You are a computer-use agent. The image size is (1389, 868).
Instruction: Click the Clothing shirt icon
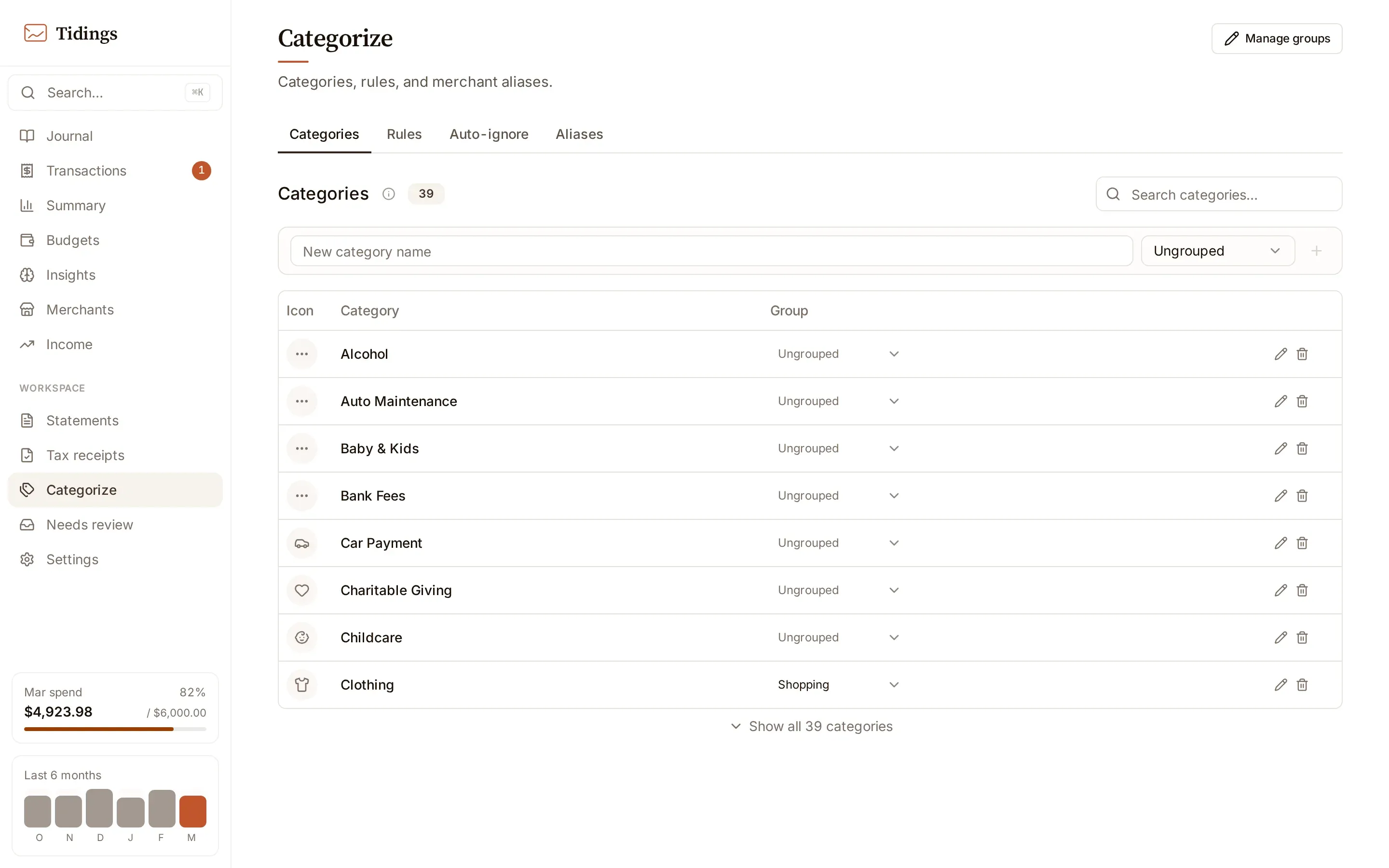pyautogui.click(x=302, y=685)
